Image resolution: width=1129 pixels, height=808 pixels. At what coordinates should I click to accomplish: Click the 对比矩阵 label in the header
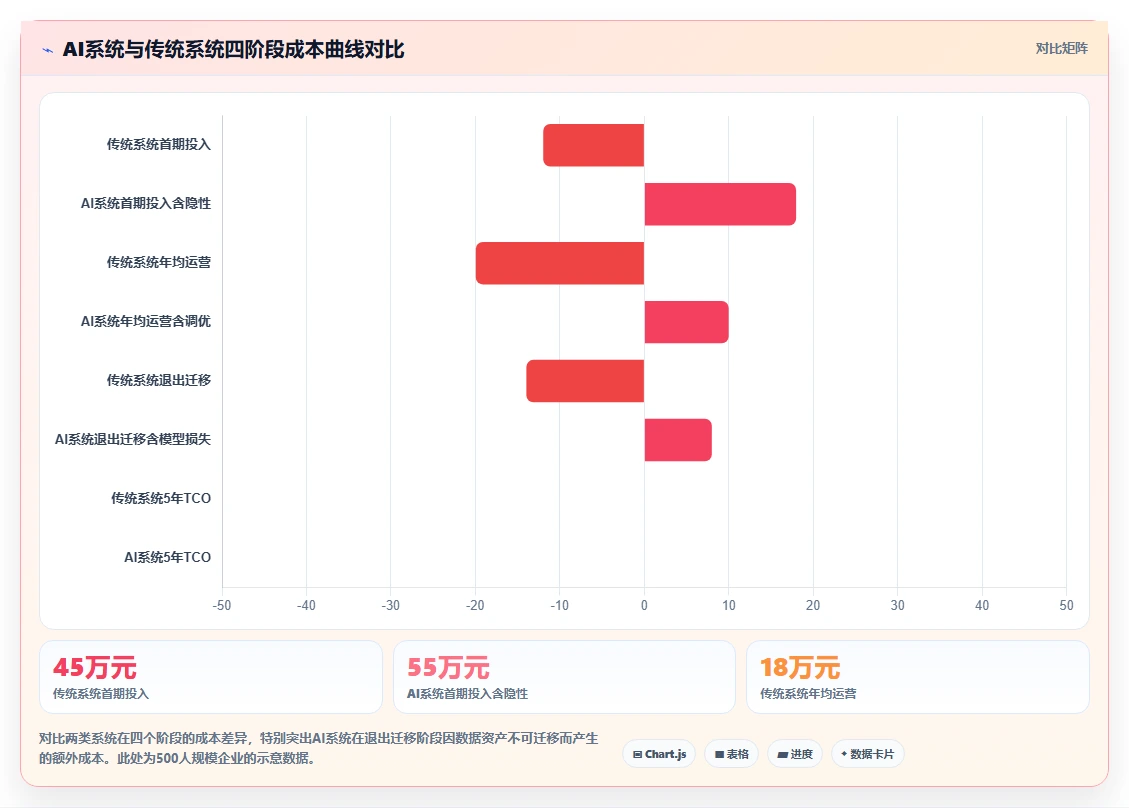1061,48
